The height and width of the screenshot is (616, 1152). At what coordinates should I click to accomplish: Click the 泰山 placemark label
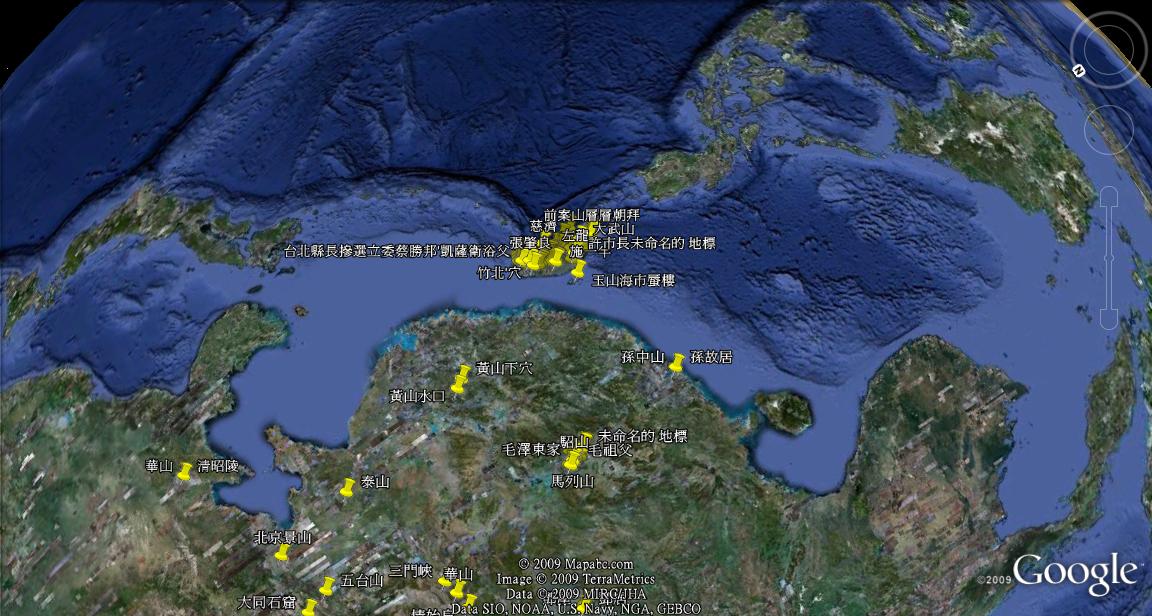click(x=375, y=482)
